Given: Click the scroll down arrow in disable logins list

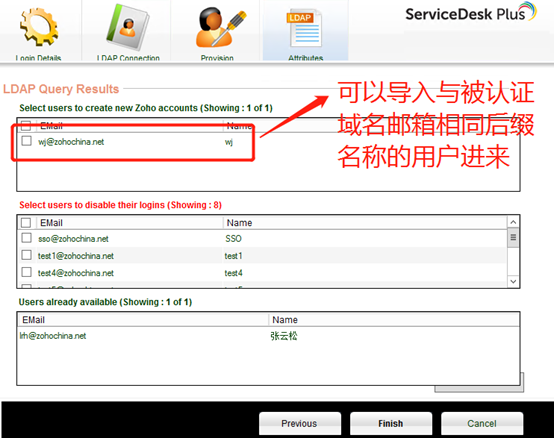Looking at the screenshot, I should click(x=513, y=282).
